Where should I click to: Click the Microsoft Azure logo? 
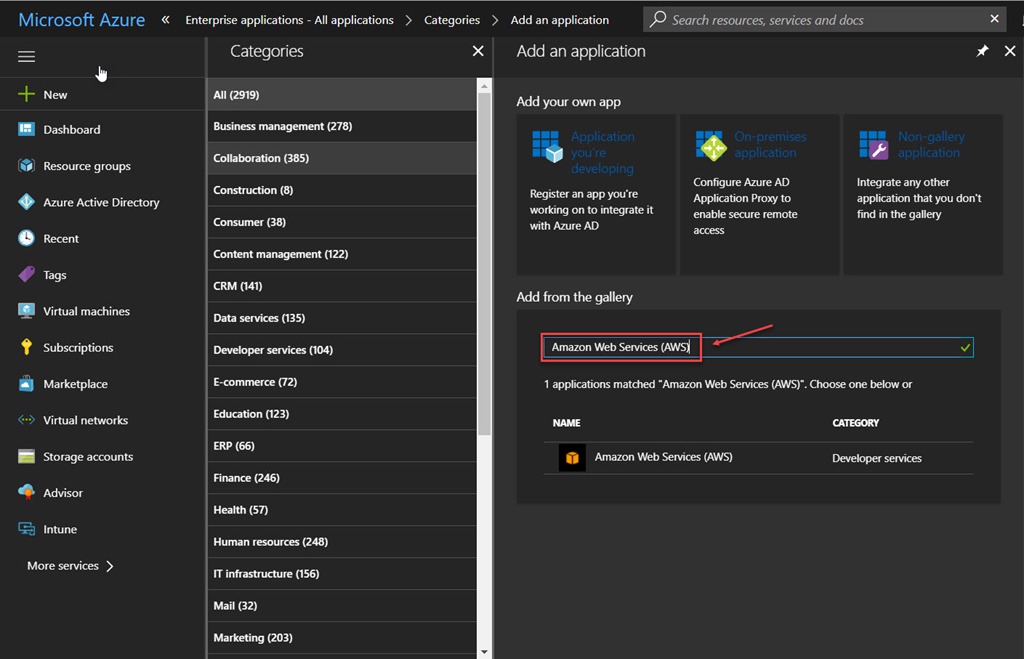(x=82, y=20)
